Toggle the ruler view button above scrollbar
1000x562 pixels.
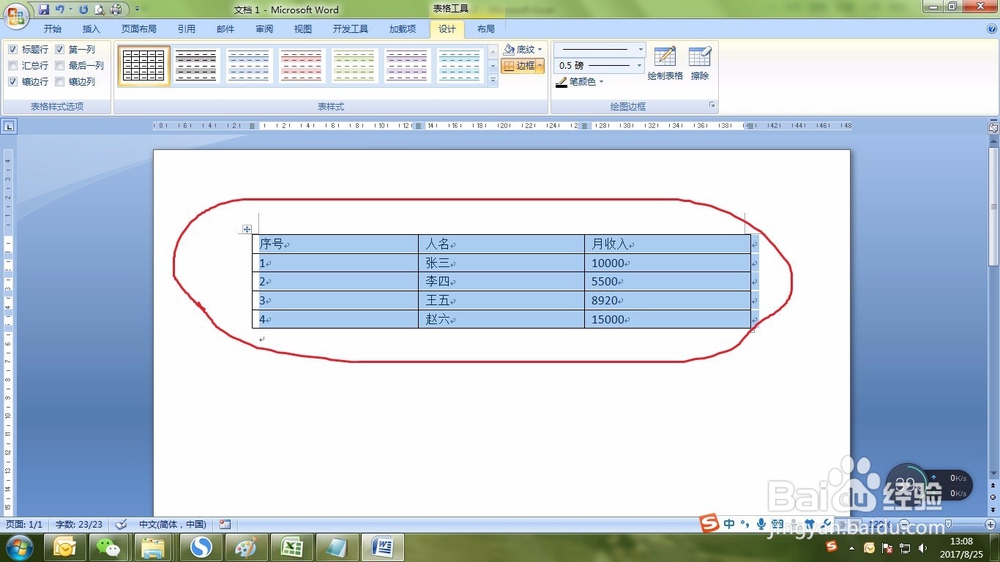coord(993,128)
